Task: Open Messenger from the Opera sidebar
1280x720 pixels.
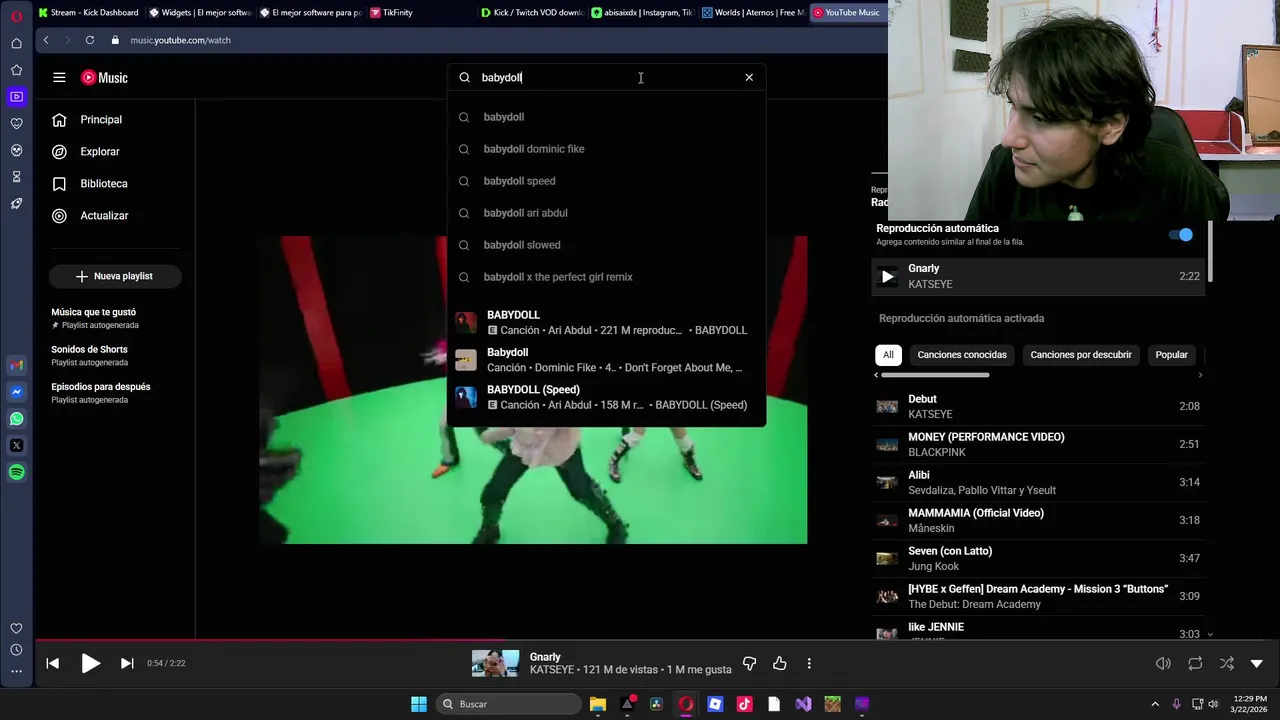Action: pos(17,392)
